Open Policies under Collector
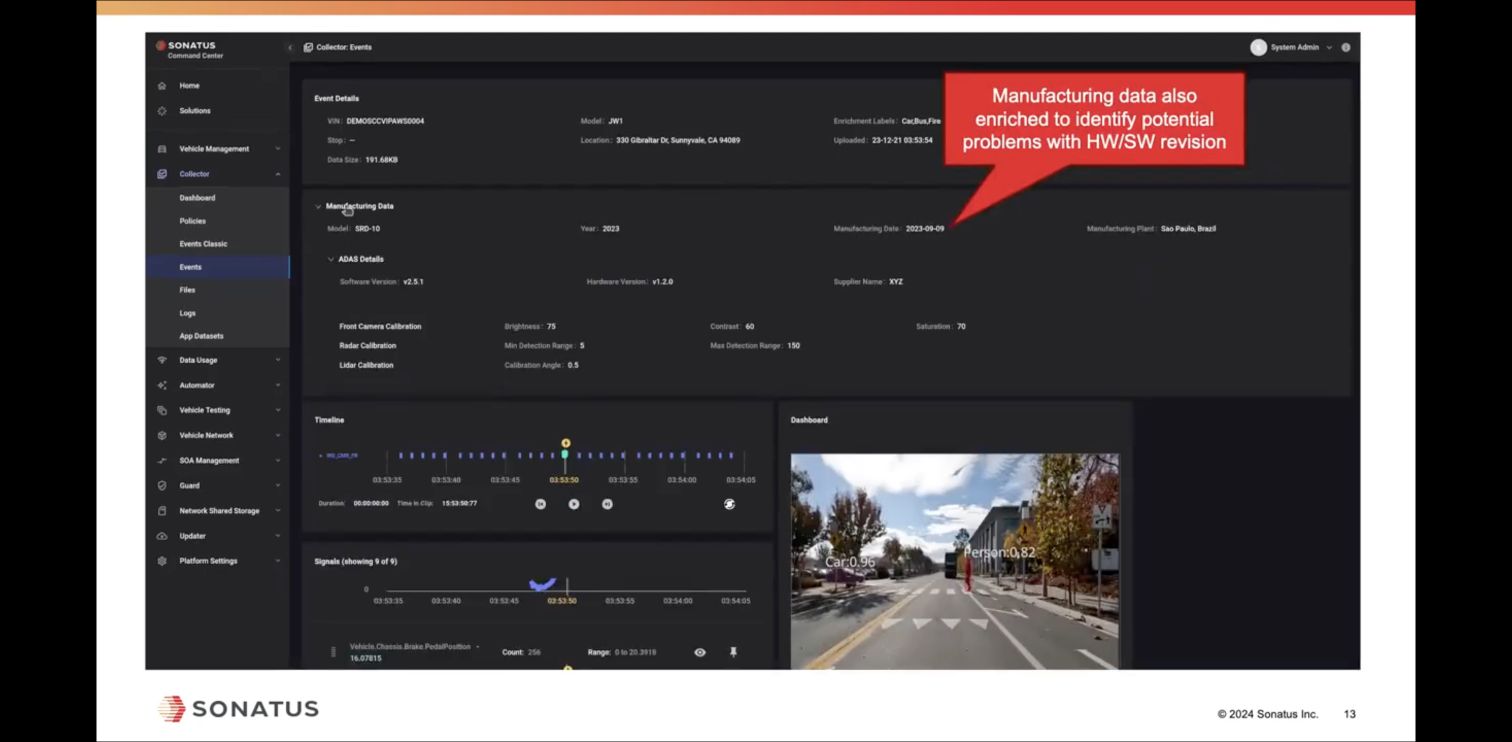 coord(193,221)
